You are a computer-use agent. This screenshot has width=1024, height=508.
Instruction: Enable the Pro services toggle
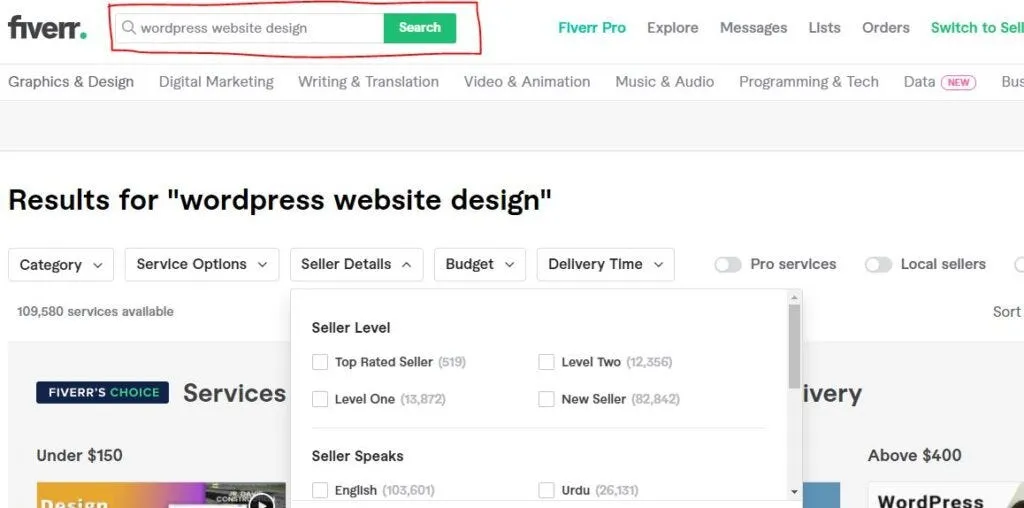pyautogui.click(x=728, y=264)
